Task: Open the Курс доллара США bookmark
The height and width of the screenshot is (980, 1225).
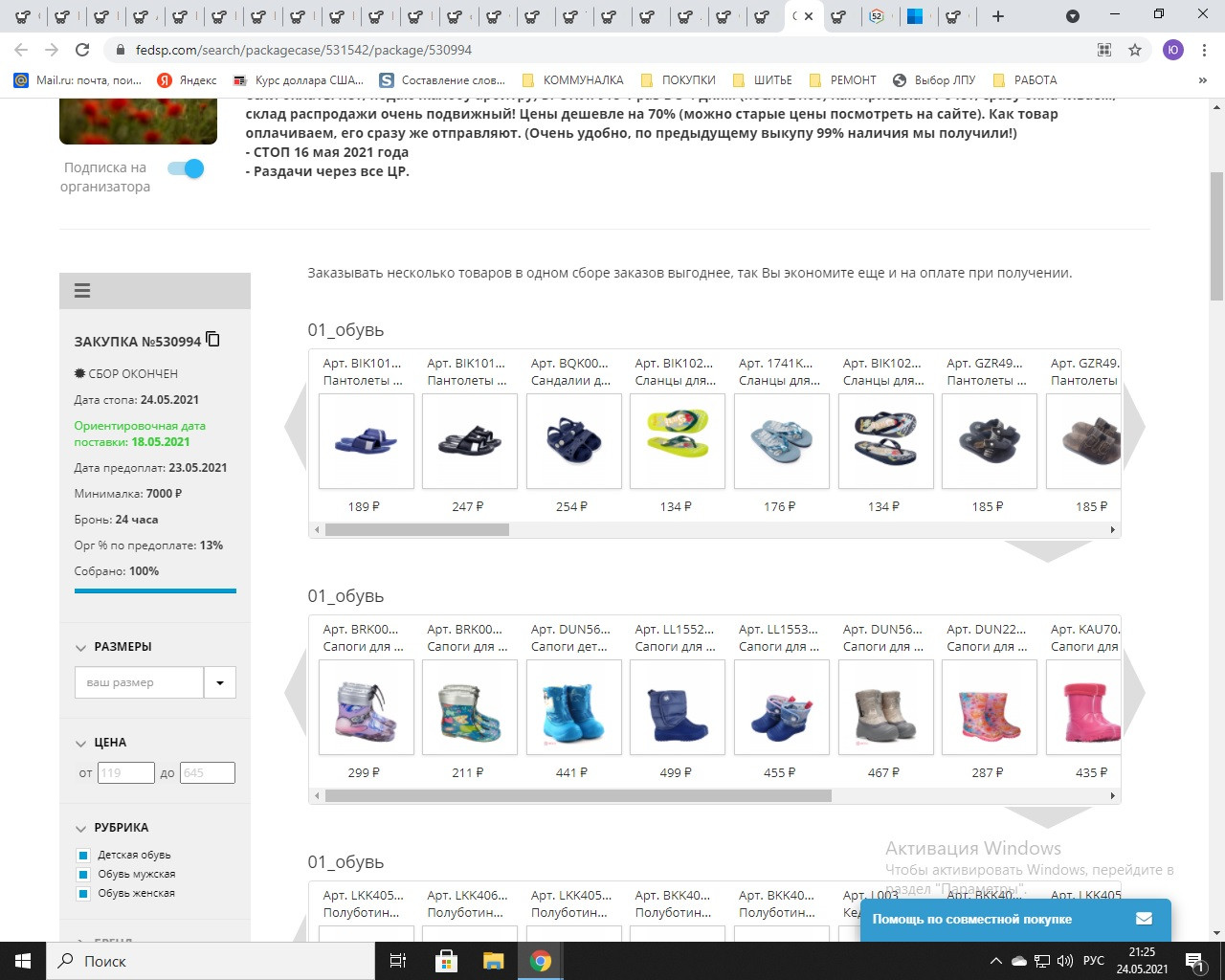Action: (299, 80)
